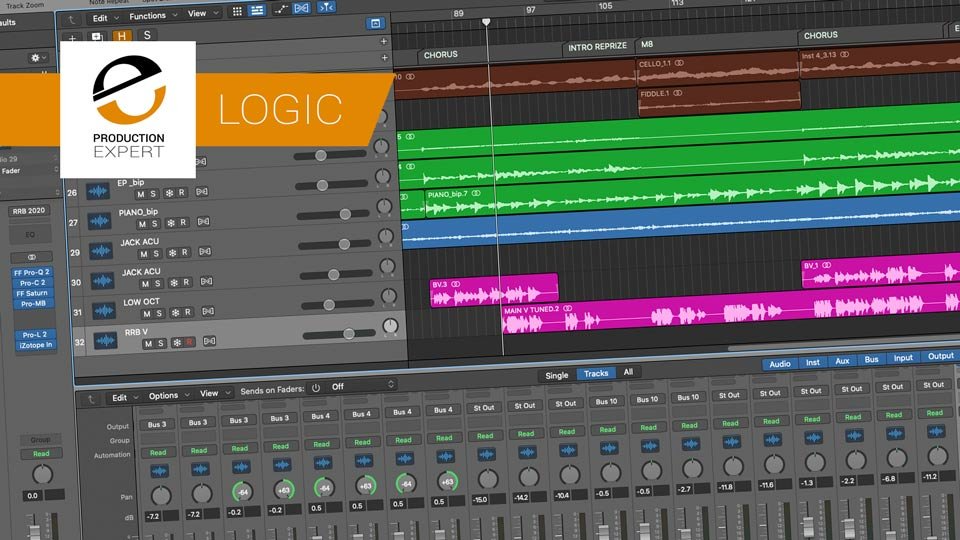Viewport: 960px width, 540px height.
Task: Click the PIANO_bip track waveform icon
Action: (99, 220)
